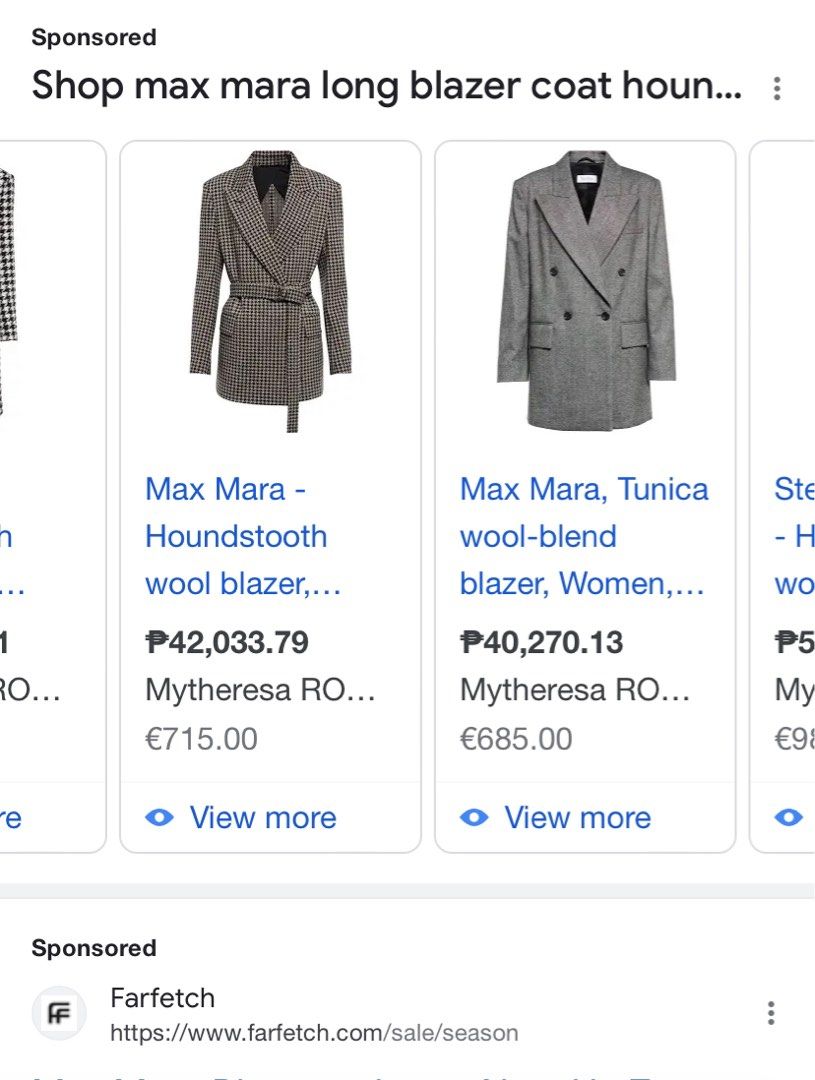Open three-dot menu next to Farfetch ad
The width and height of the screenshot is (815, 1080).
[771, 1013]
